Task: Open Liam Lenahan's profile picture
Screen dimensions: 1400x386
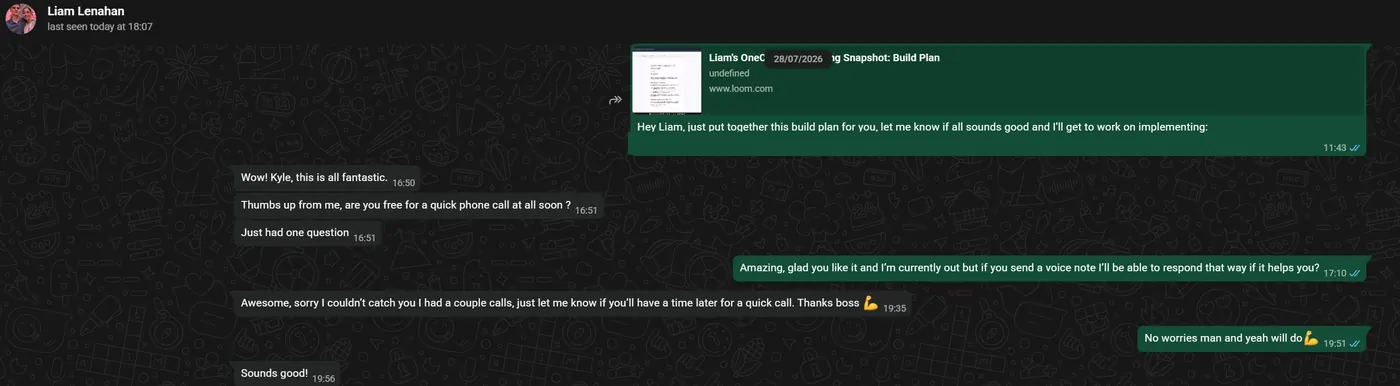Action: coord(21,18)
